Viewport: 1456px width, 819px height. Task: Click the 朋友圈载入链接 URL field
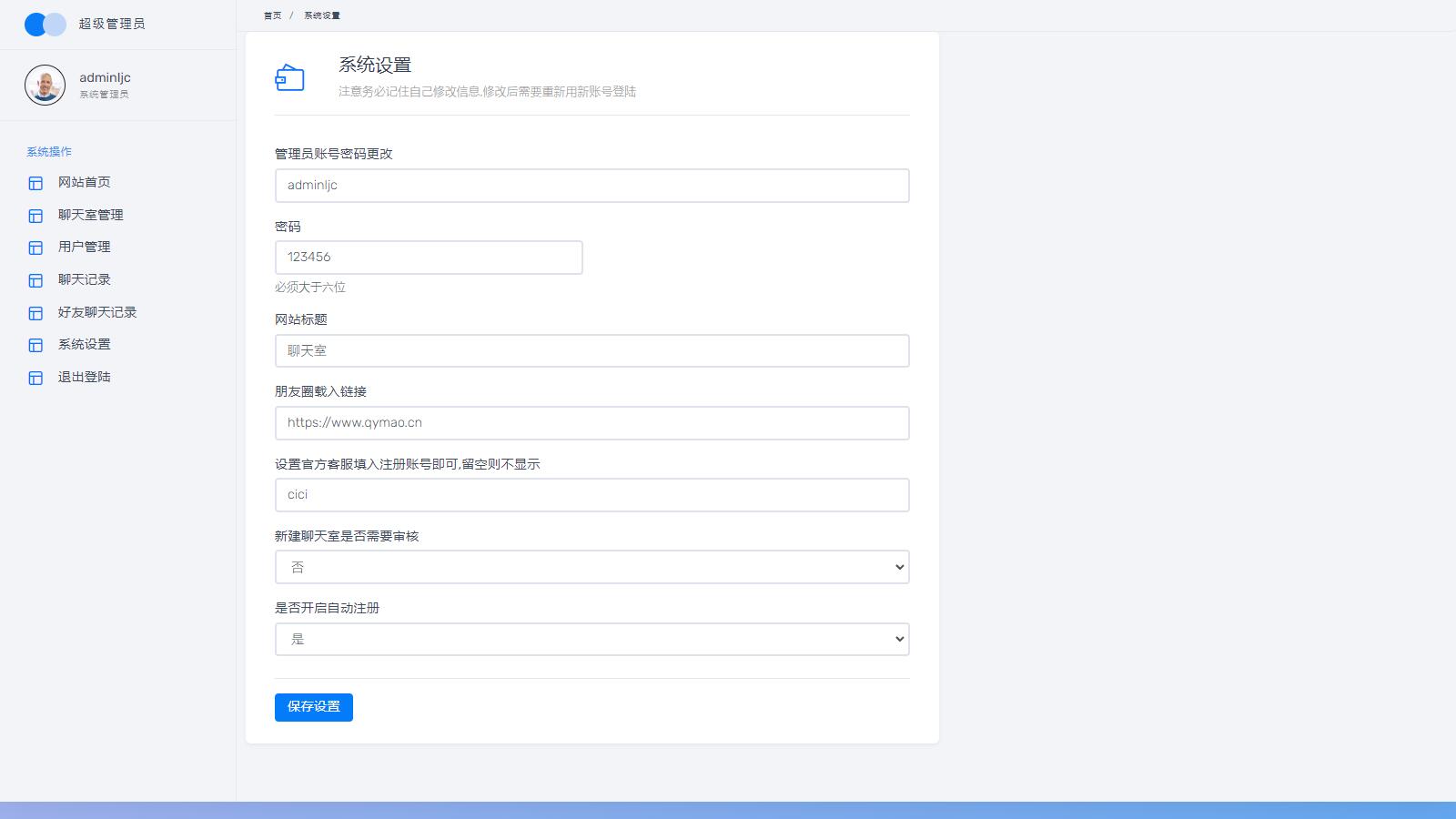591,423
